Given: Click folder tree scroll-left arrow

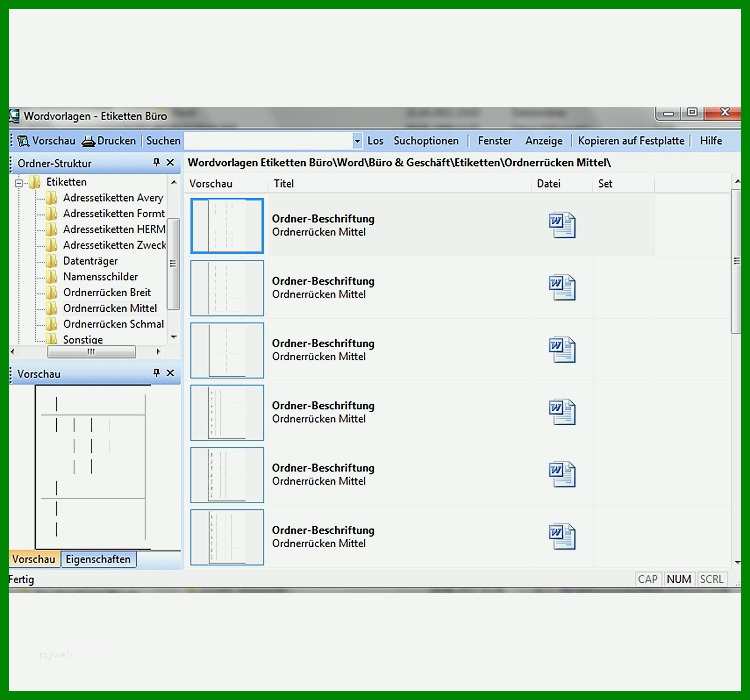Looking at the screenshot, I should pos(13,352).
